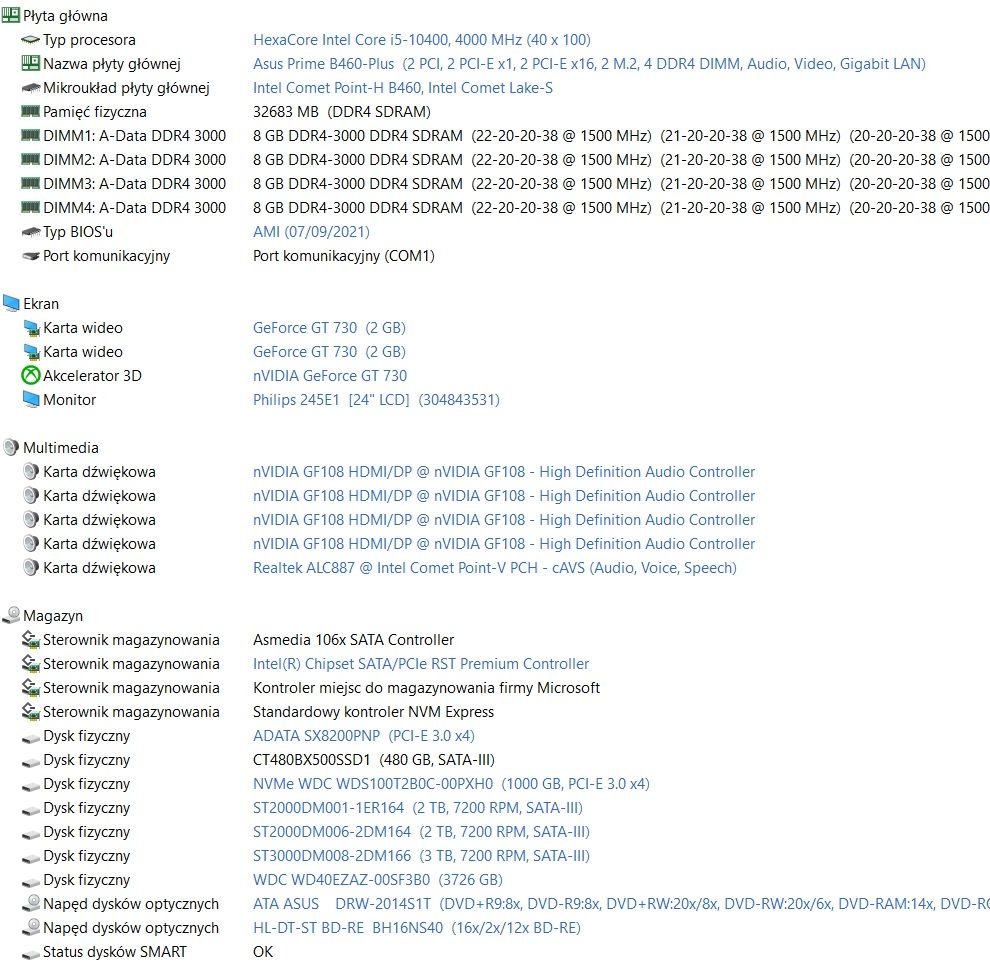Open the Intel Comet Point-H B460 link
This screenshot has height=970, width=990.
pyautogui.click(x=403, y=88)
